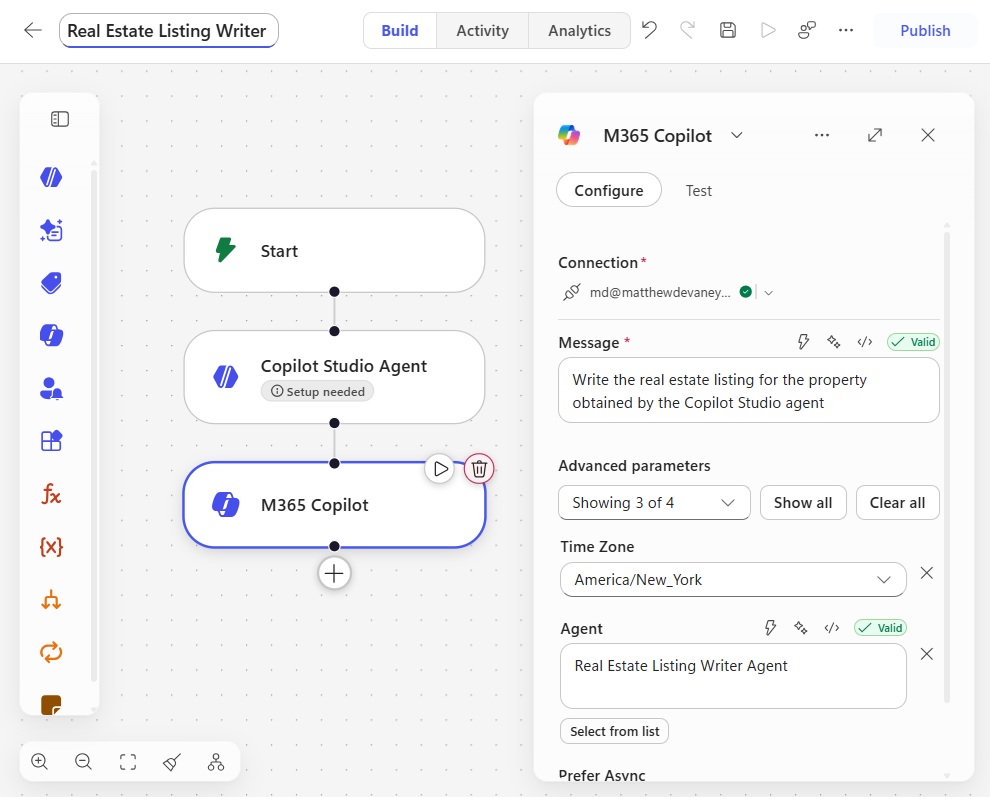Add a step with the plus button

[x=334, y=573]
